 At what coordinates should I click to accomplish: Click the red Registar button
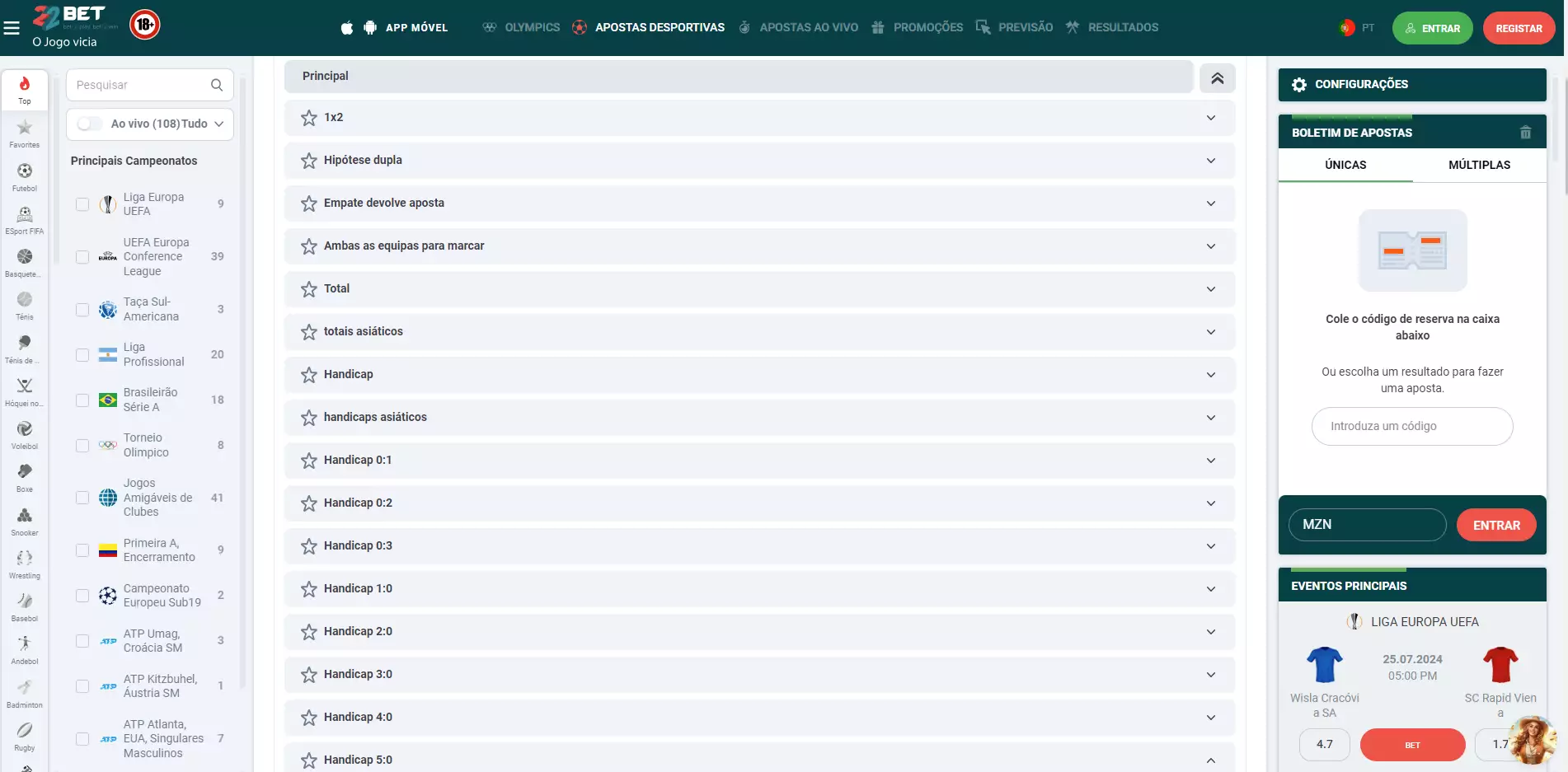1519,28
